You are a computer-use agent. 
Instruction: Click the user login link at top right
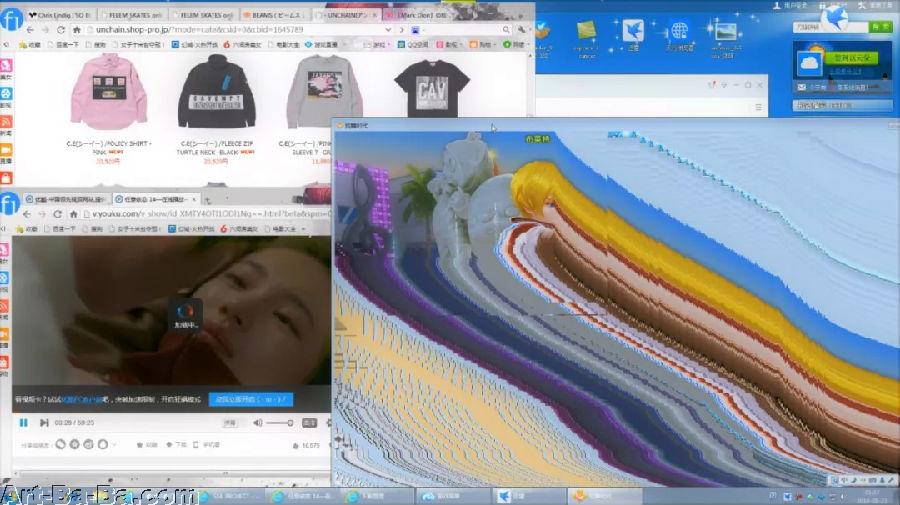pos(790,5)
